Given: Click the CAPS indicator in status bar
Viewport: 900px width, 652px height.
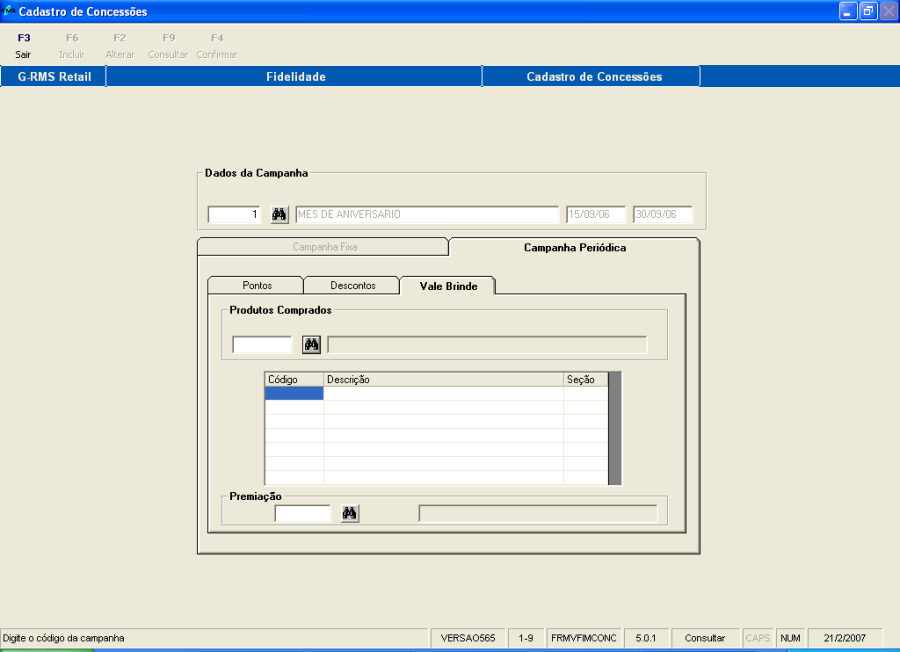Looking at the screenshot, I should pos(758,638).
